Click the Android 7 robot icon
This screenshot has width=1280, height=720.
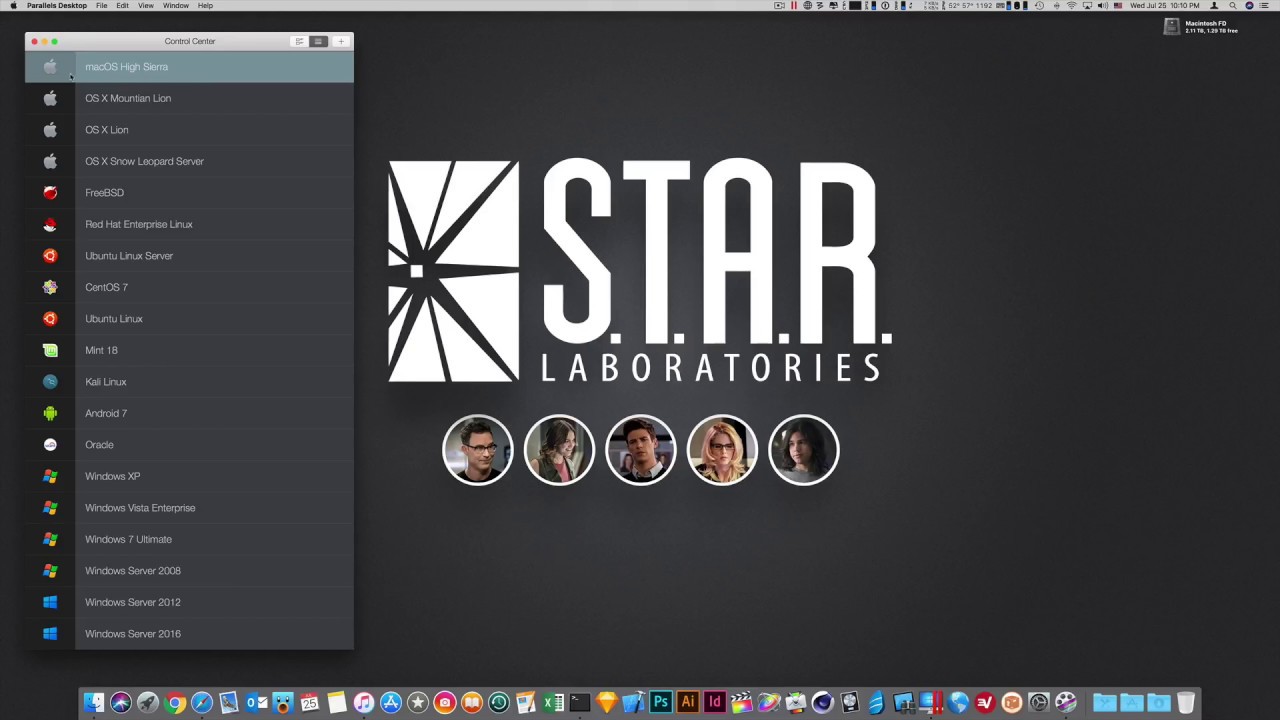click(x=50, y=413)
